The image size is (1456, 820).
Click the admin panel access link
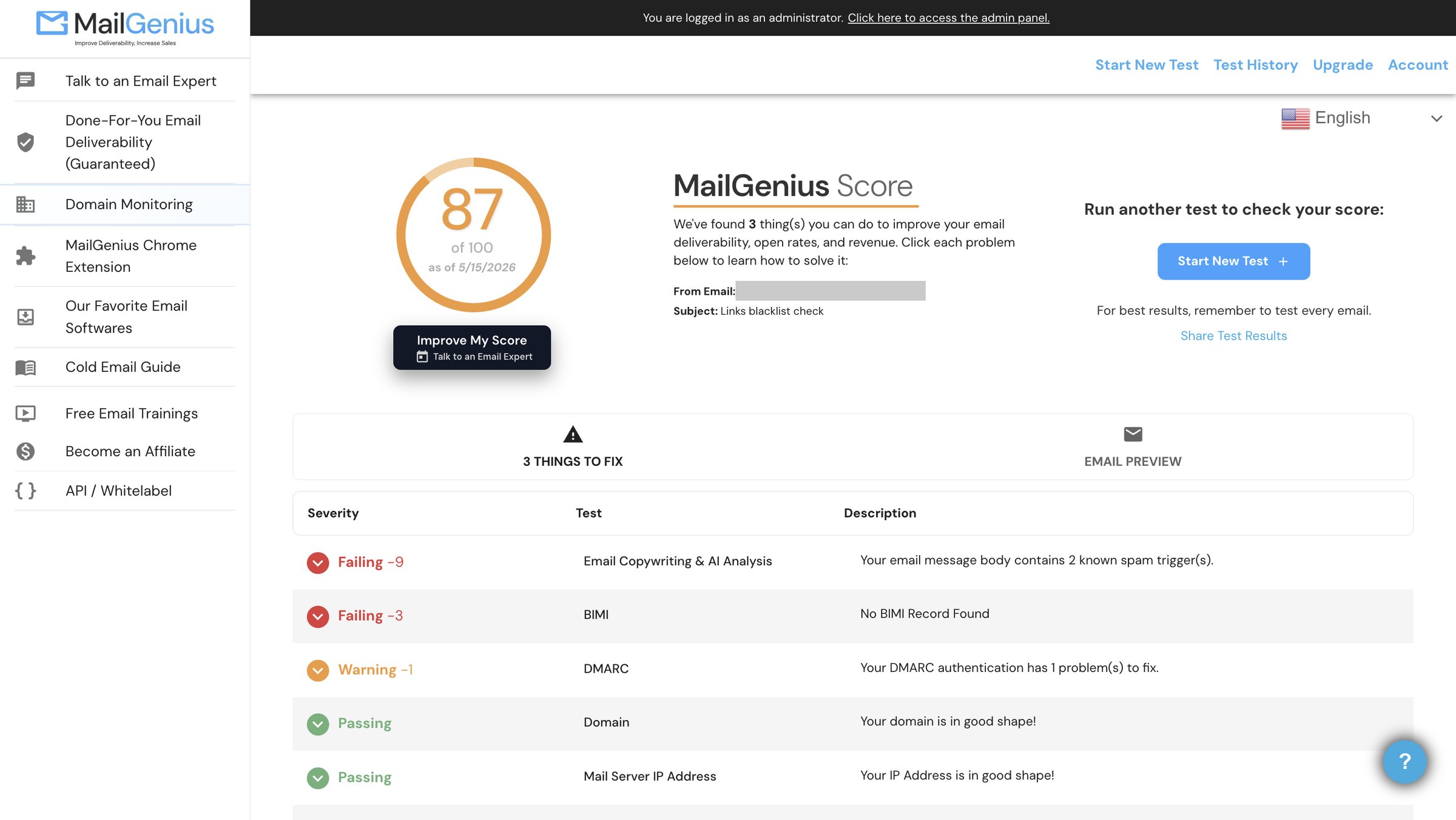(x=948, y=18)
